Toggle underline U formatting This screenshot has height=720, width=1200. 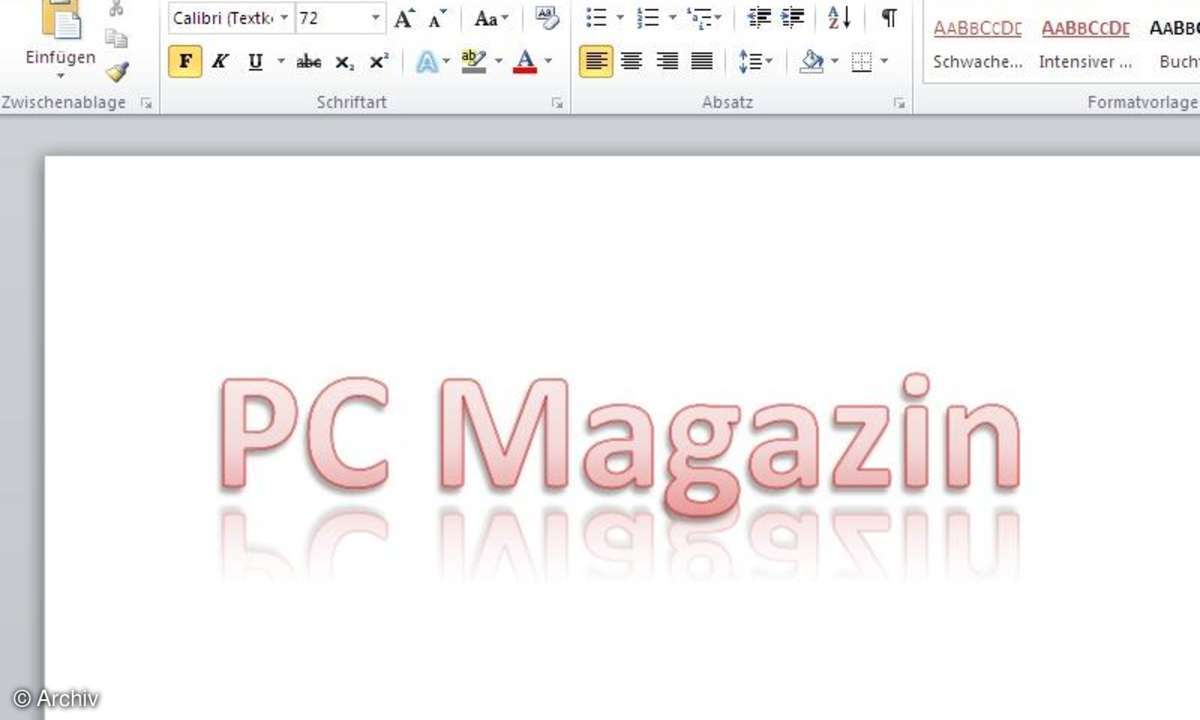[256, 62]
